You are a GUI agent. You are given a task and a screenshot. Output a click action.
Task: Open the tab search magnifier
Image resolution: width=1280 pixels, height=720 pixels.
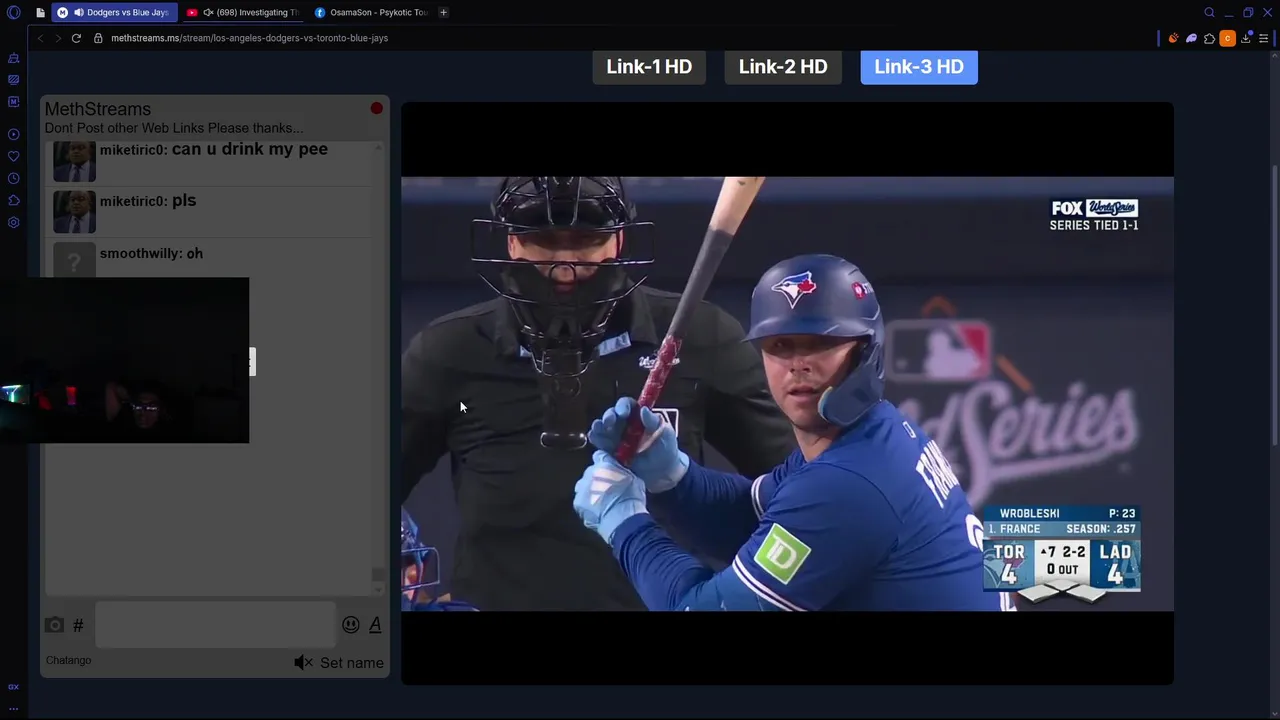pos(1209,12)
